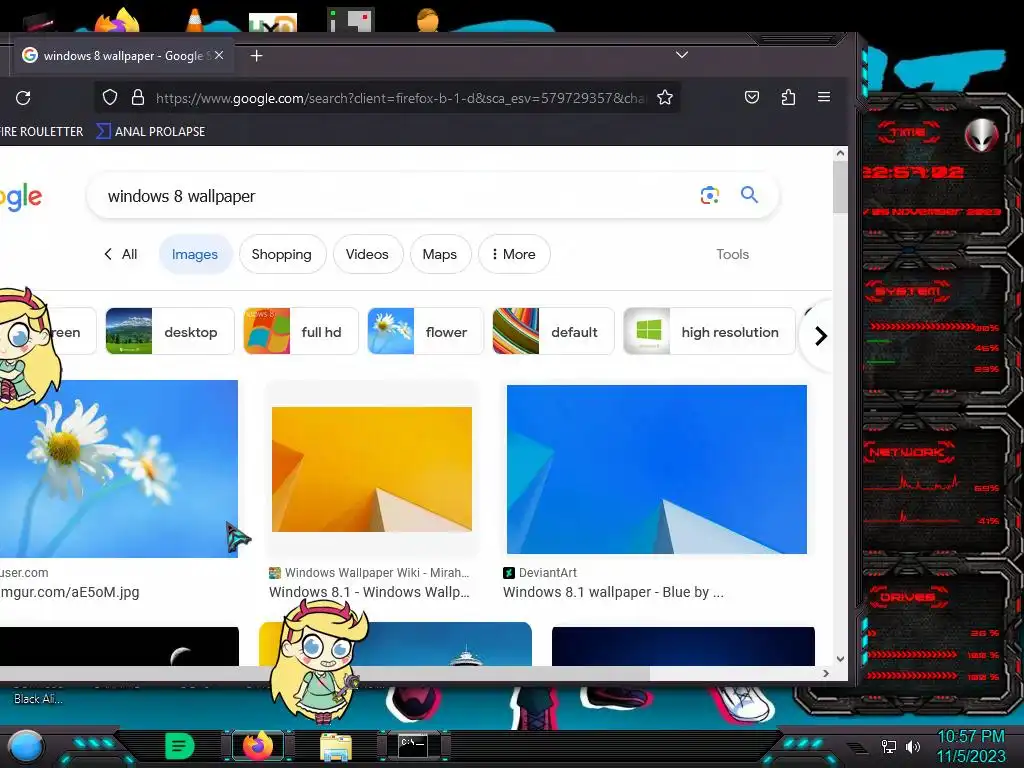This screenshot has width=1024, height=768.
Task: Click the vertical scrollbar thumb
Action: 840,187
